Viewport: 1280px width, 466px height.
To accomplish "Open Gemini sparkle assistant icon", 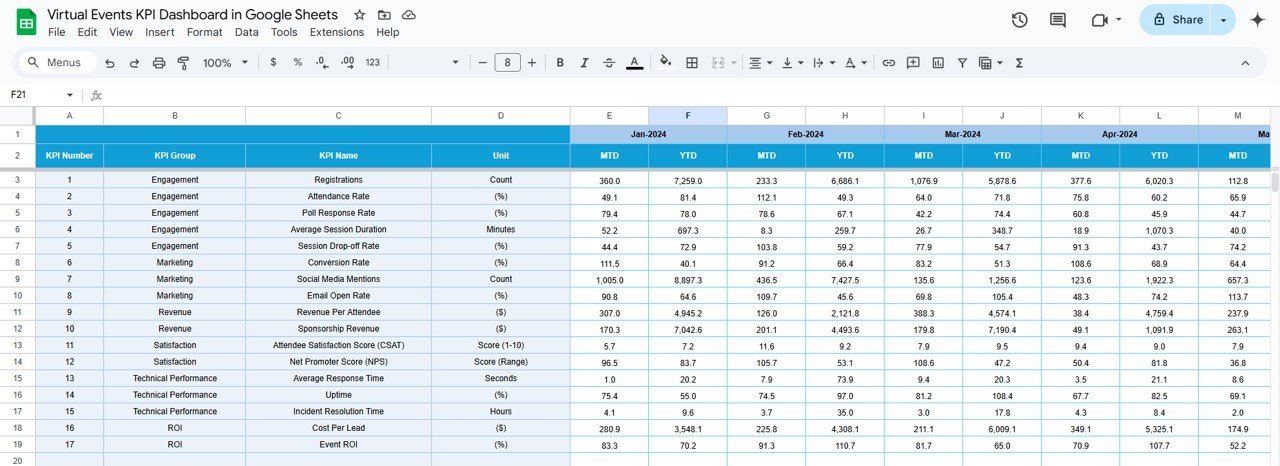I will point(1258,20).
